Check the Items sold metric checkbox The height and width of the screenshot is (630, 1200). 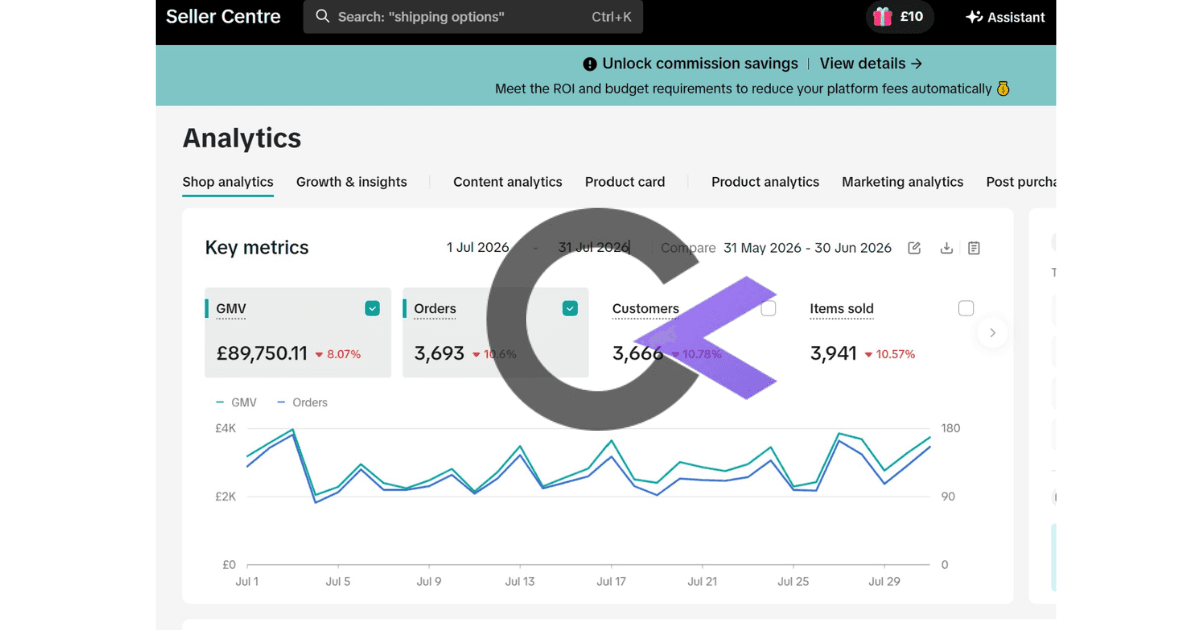966,309
